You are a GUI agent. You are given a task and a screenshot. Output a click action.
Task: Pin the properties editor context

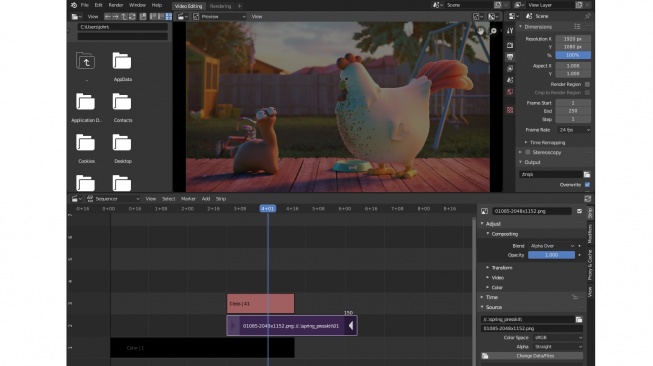587,16
